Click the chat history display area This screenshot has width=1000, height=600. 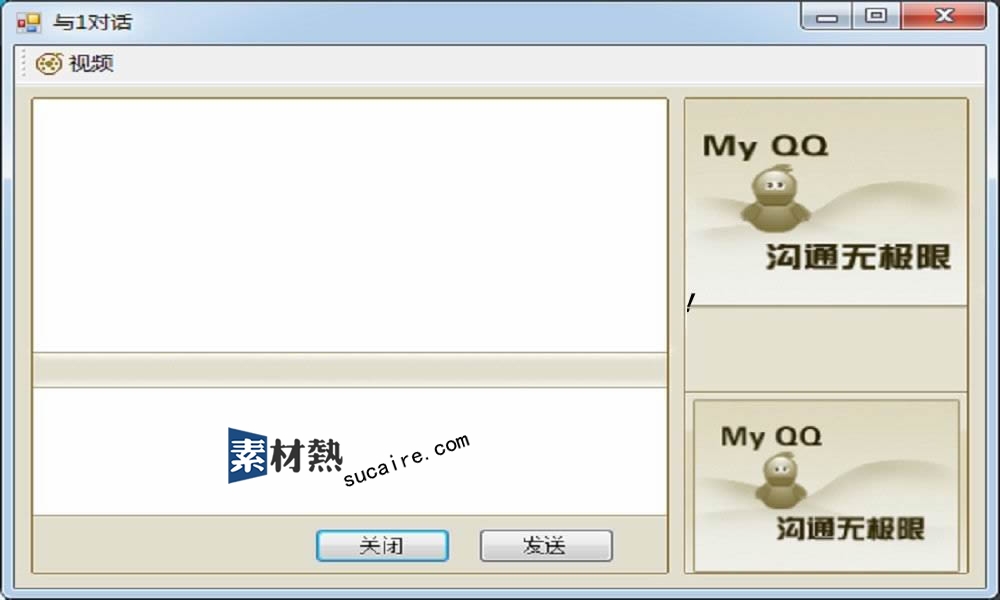[x=350, y=225]
